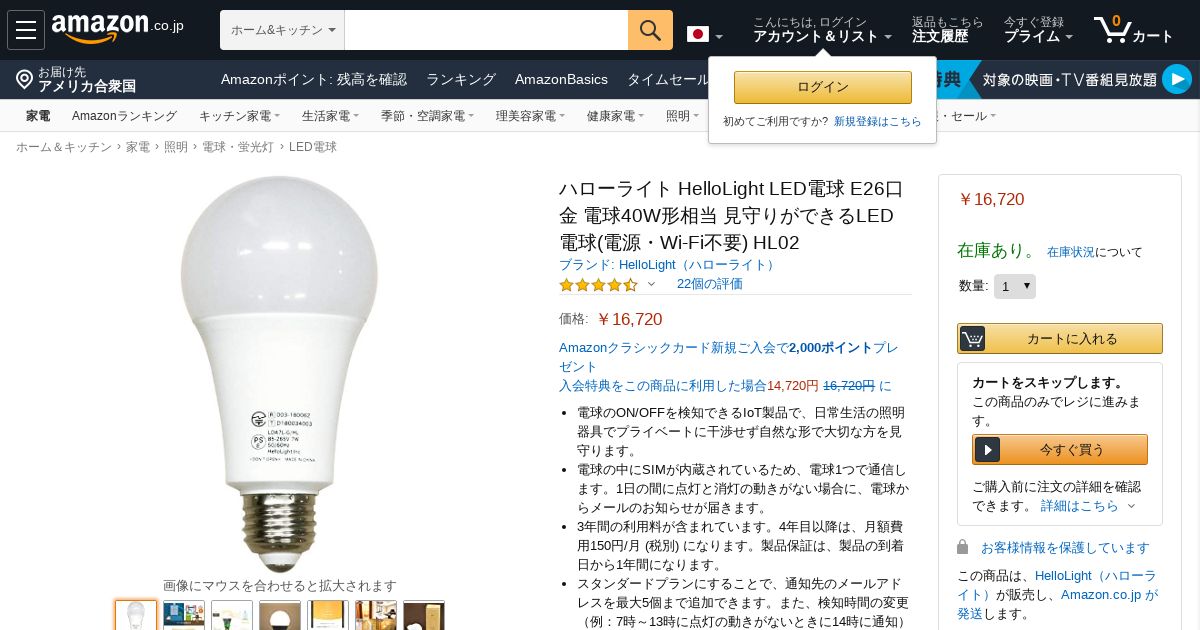Open the AmazonBasics nav item
This screenshot has width=1200, height=630.
(x=561, y=79)
